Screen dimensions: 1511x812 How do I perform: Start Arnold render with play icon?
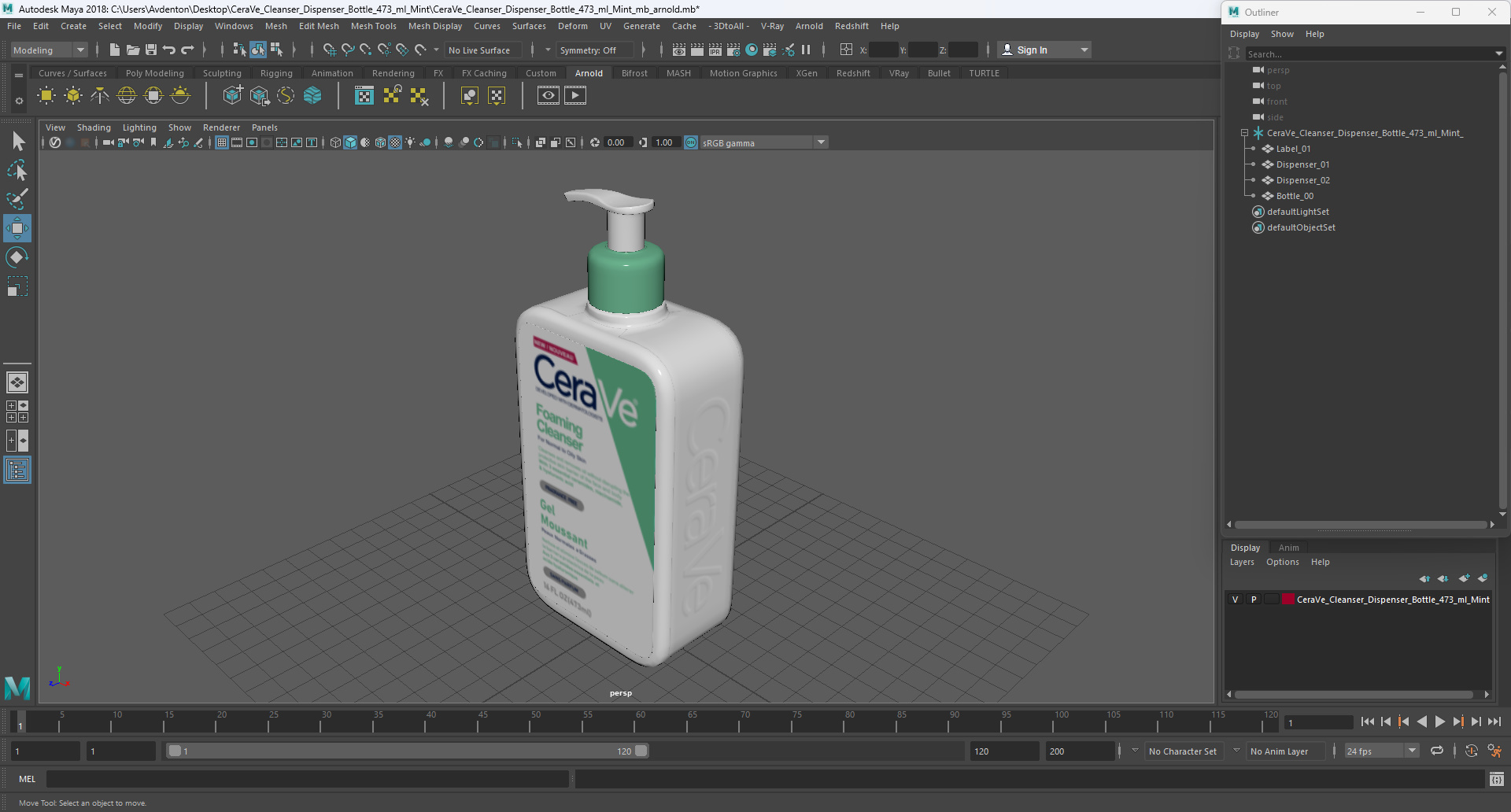click(575, 96)
